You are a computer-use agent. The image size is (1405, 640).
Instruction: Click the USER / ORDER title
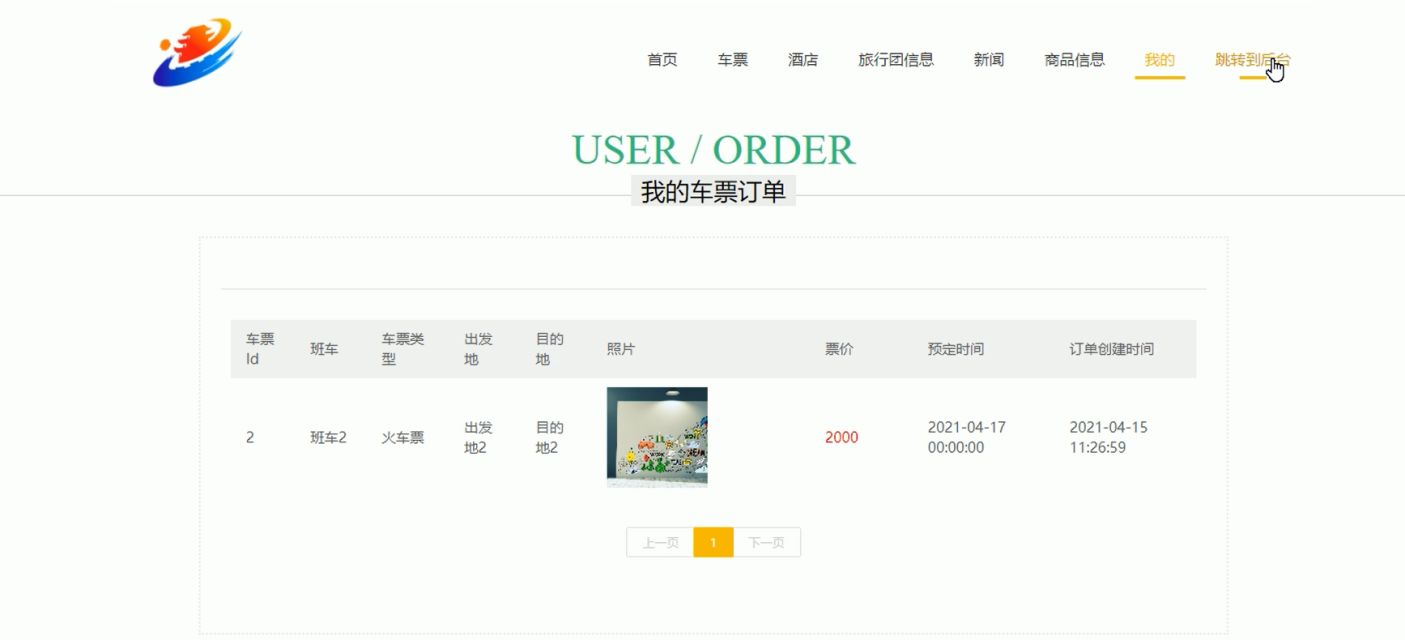713,150
